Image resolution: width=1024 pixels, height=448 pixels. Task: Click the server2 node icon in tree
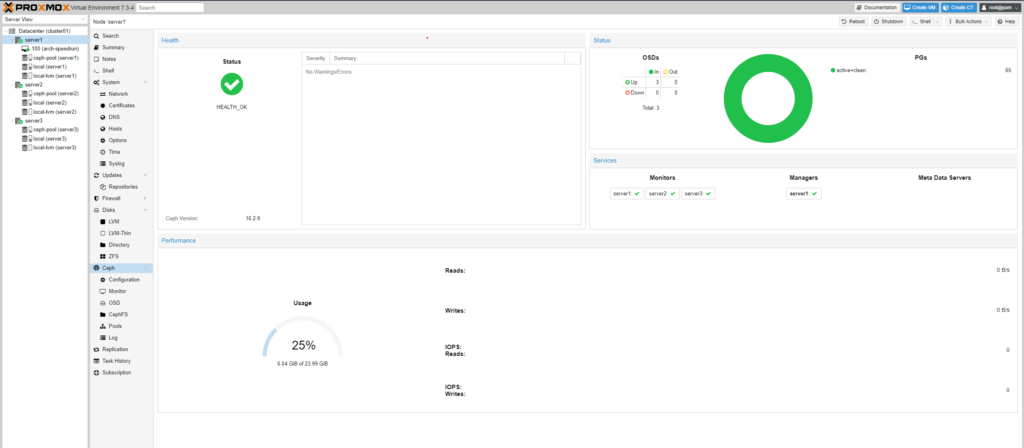click(x=19, y=85)
